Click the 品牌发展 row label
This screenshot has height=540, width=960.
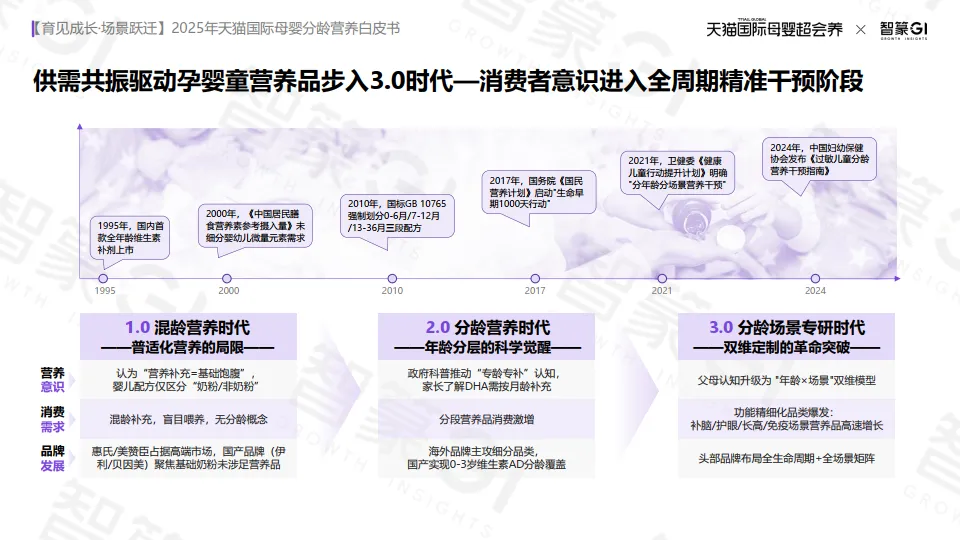point(53,459)
